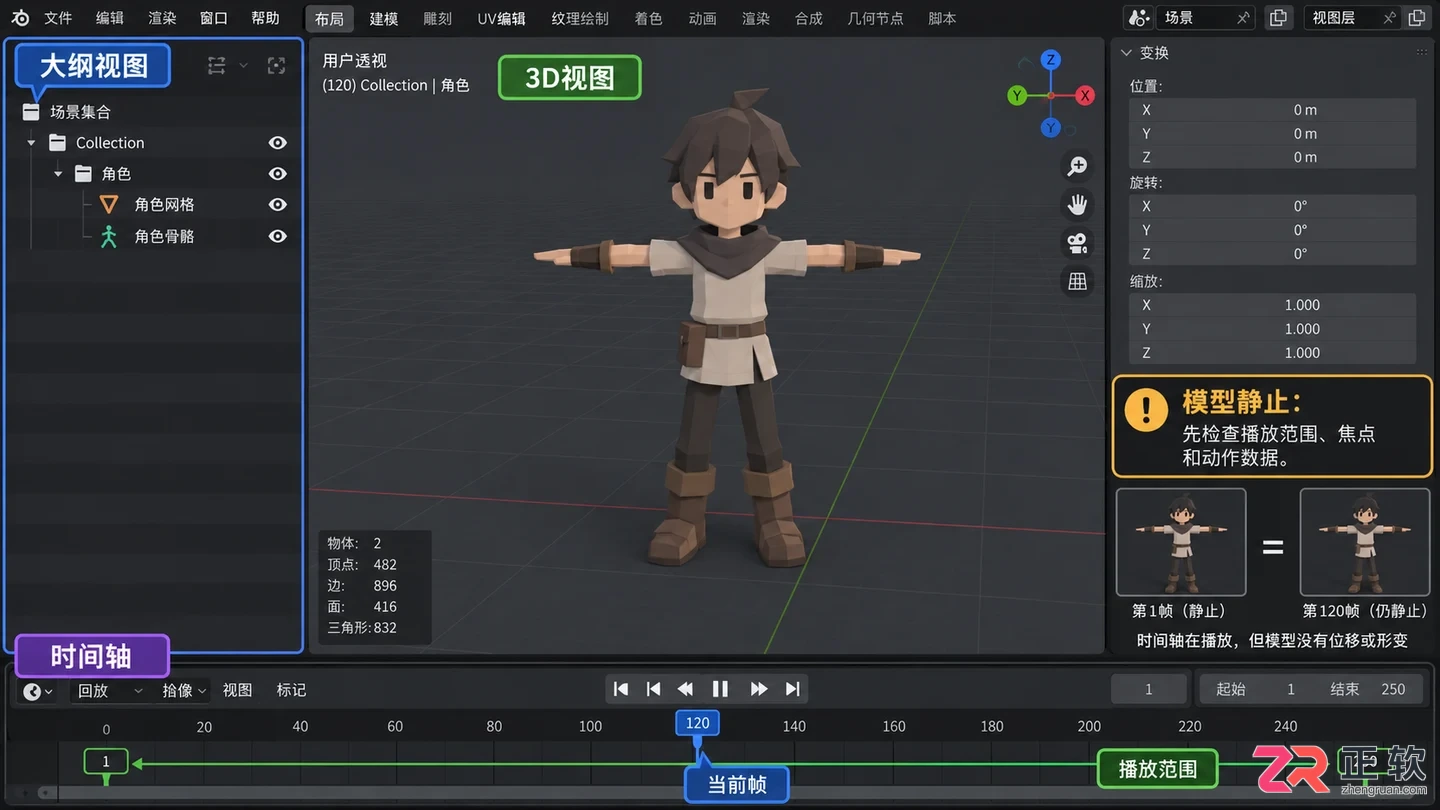Viewport: 1440px width, 810px height.
Task: Click the new scene copy icon after 场景
Action: coord(1278,18)
